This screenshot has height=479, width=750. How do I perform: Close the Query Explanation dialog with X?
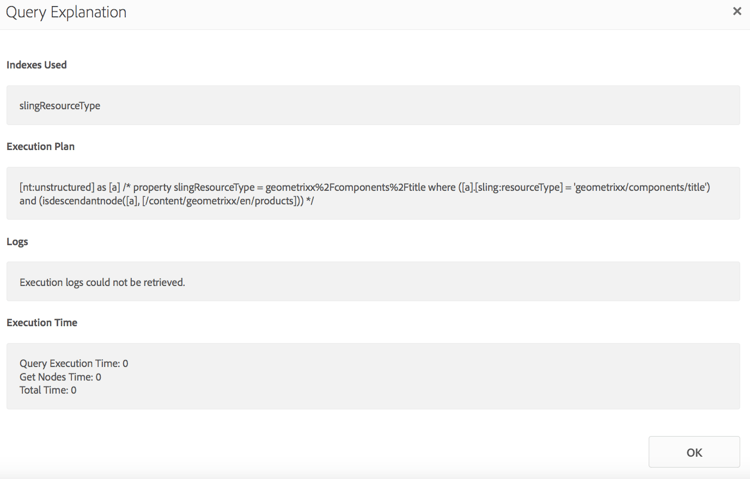[737, 12]
